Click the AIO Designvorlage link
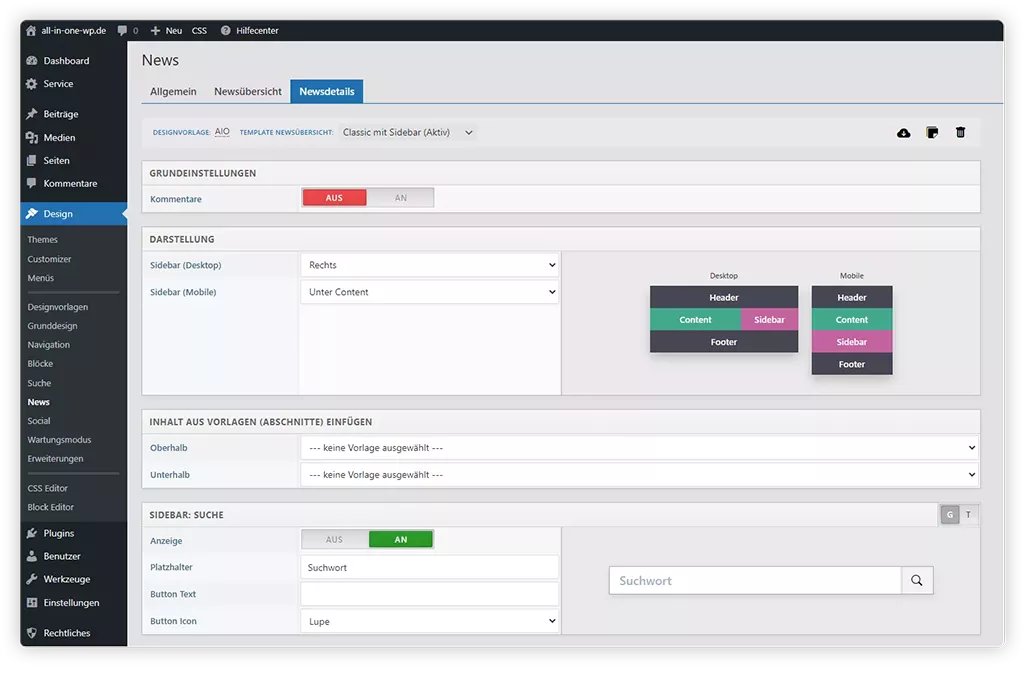This screenshot has width=1024, height=674. pyautogui.click(x=222, y=132)
